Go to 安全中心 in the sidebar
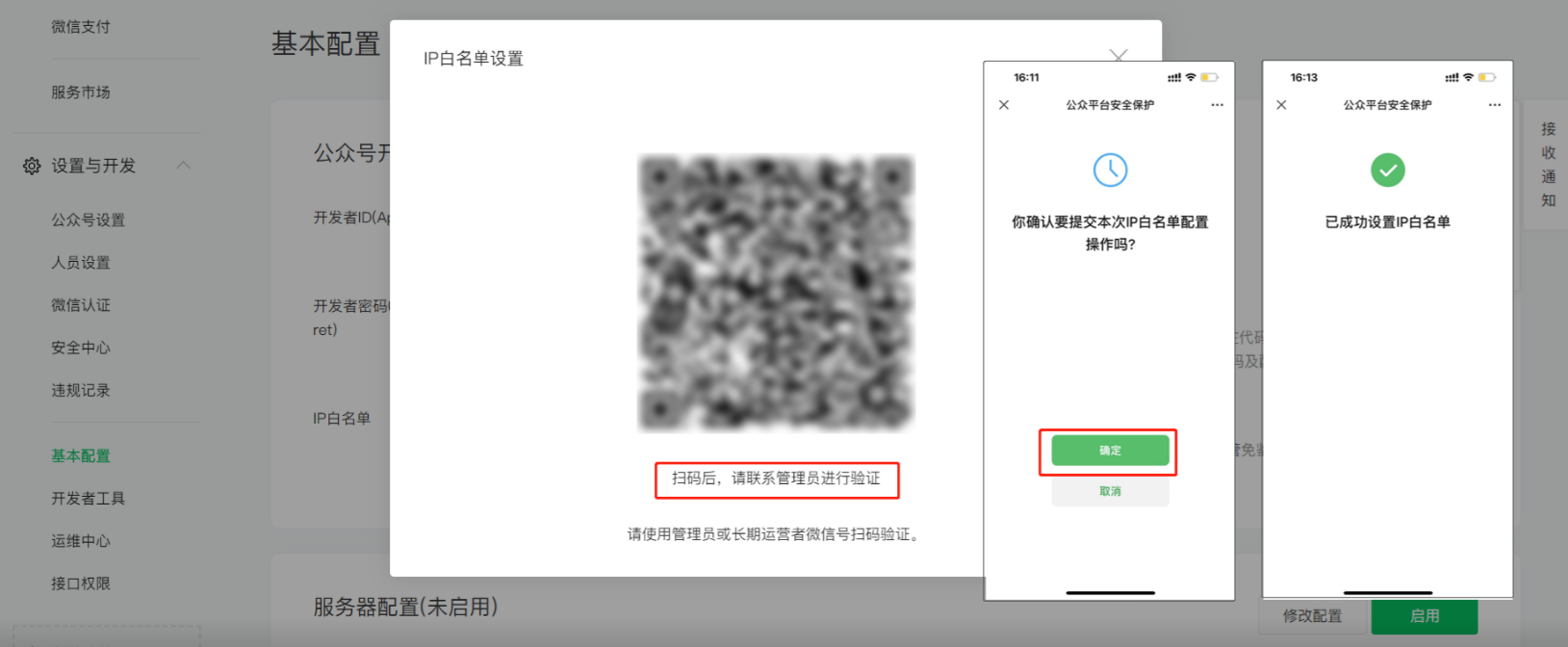1568x647 pixels. (x=81, y=348)
